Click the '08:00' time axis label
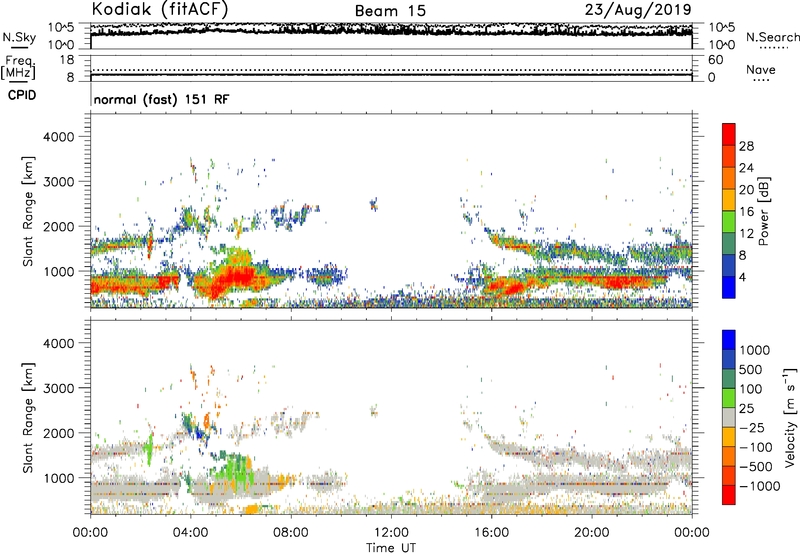 pos(291,533)
